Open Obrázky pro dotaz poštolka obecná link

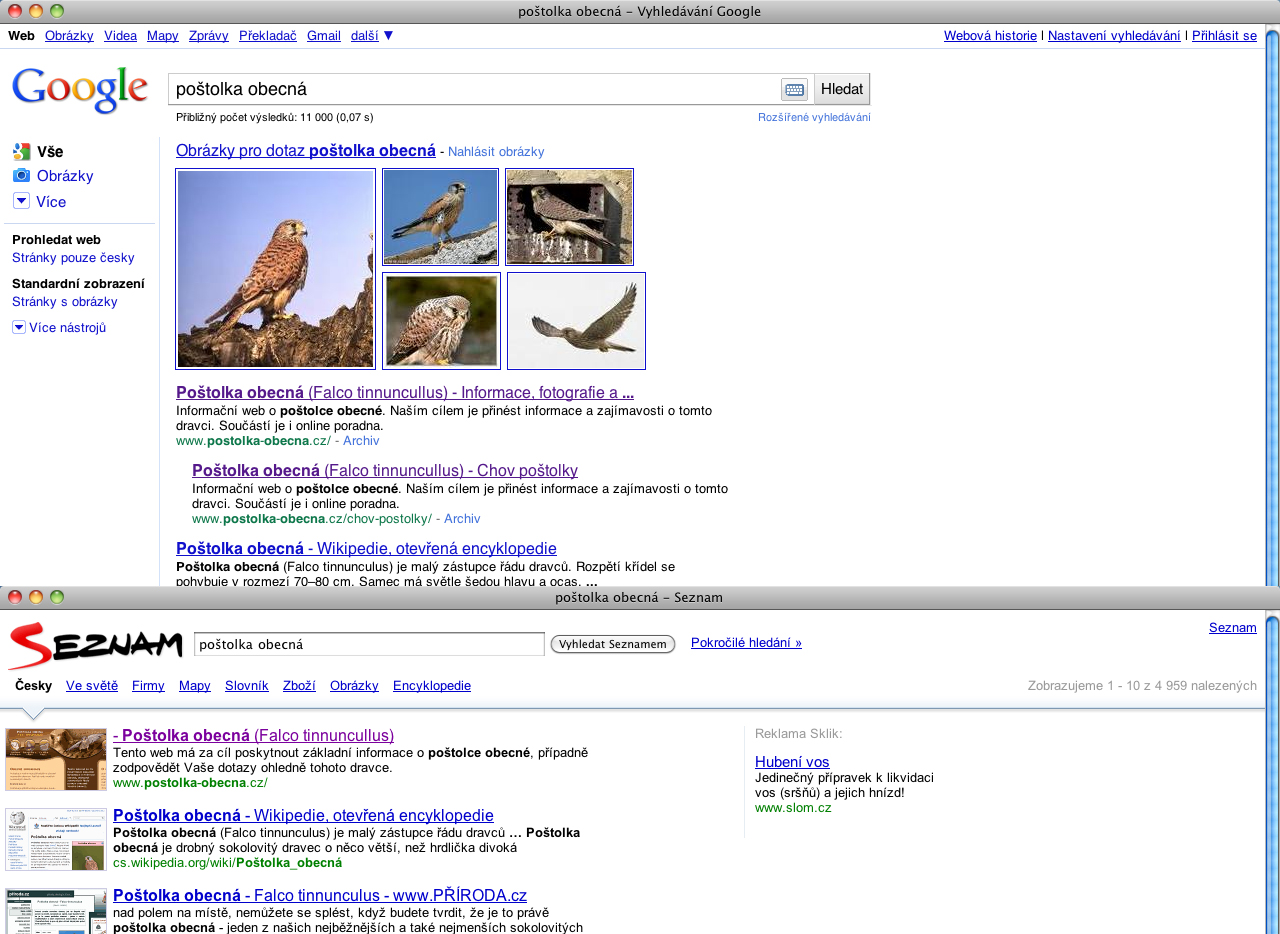click(x=306, y=151)
